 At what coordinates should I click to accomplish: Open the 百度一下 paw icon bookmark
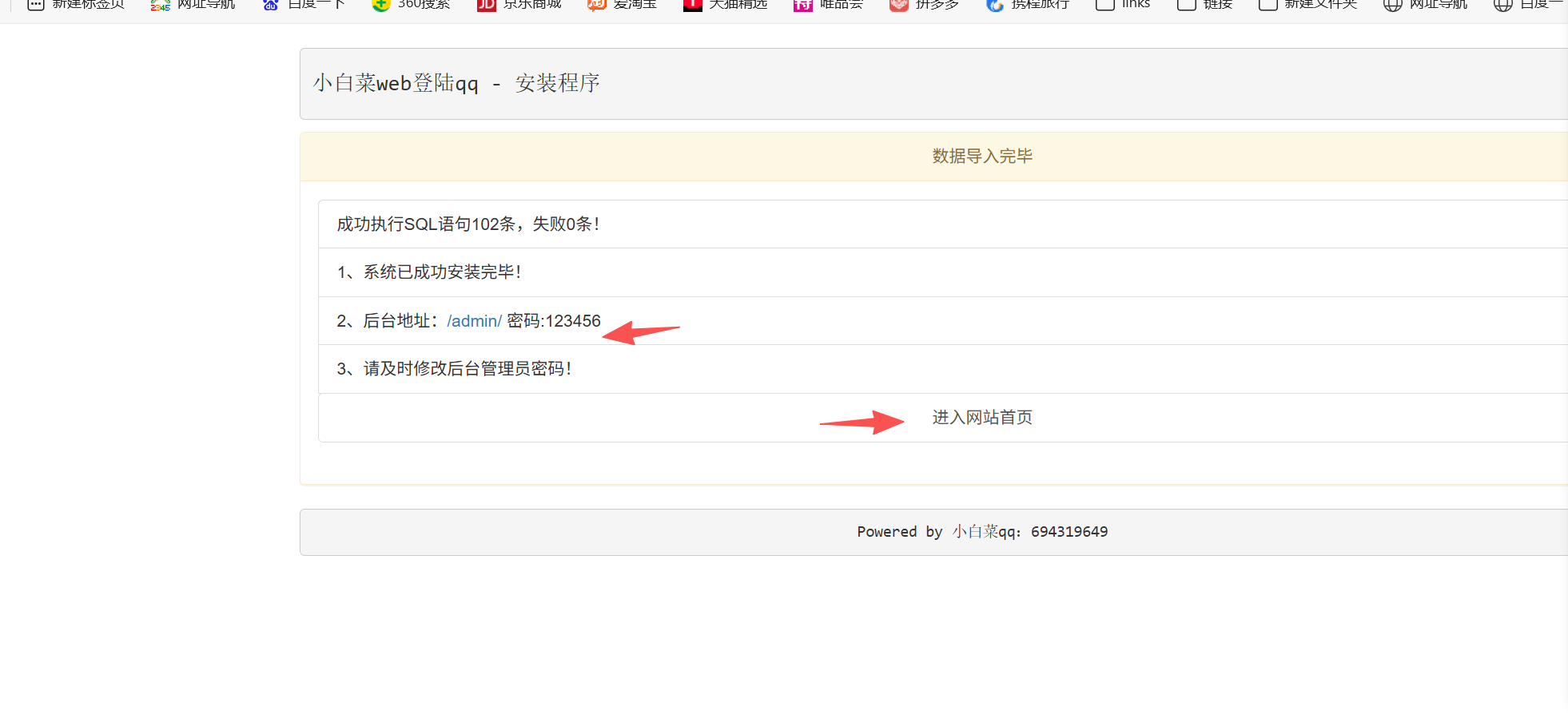point(271,5)
